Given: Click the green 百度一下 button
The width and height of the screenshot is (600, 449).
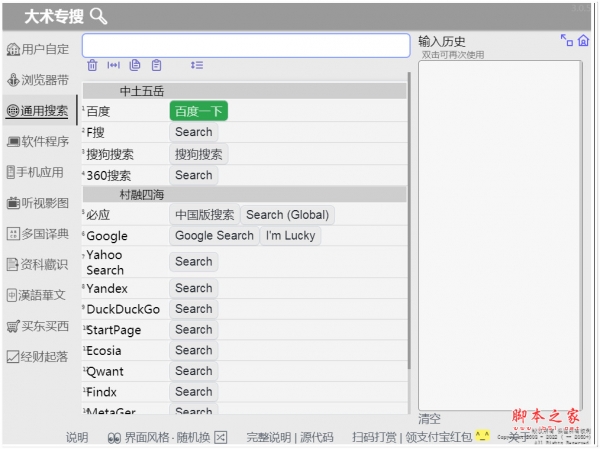Looking at the screenshot, I should click(199, 111).
